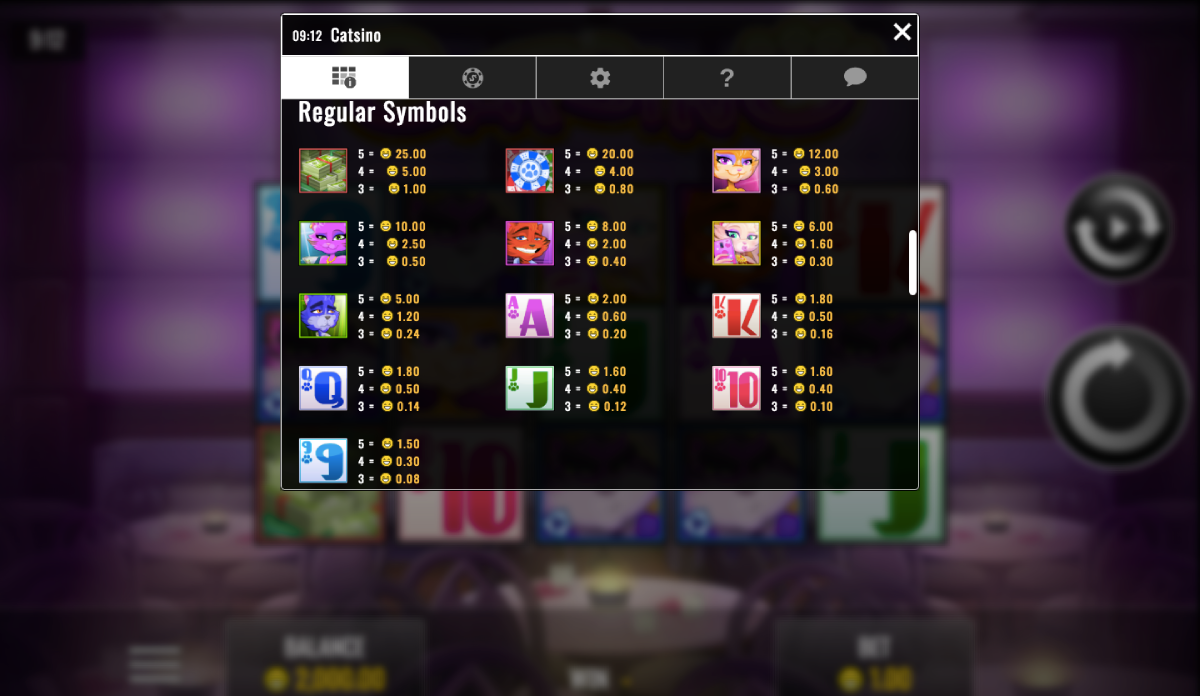Open the chat bubble tab
This screenshot has height=696, width=1200.
tap(854, 77)
